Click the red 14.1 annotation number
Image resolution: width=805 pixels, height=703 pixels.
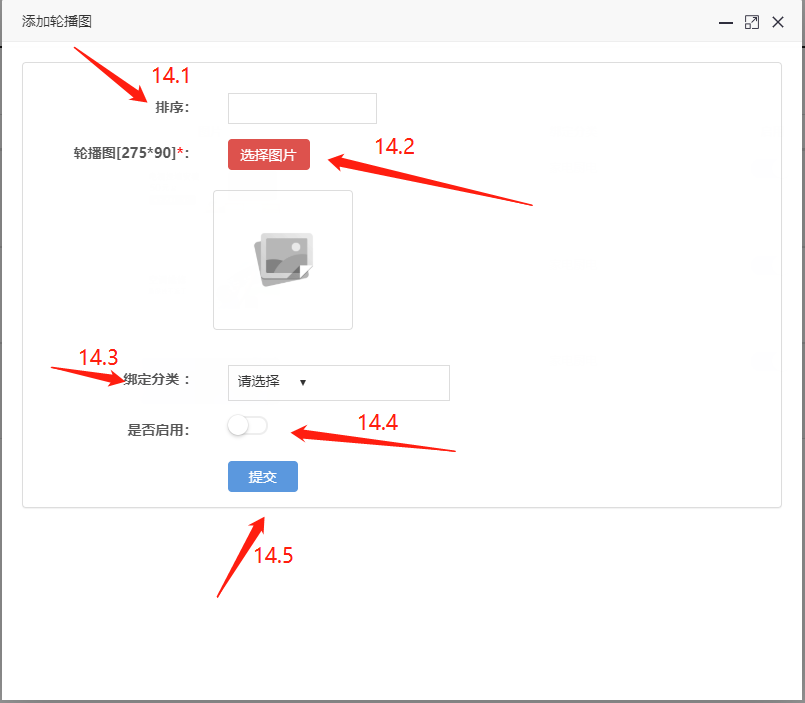point(170,75)
